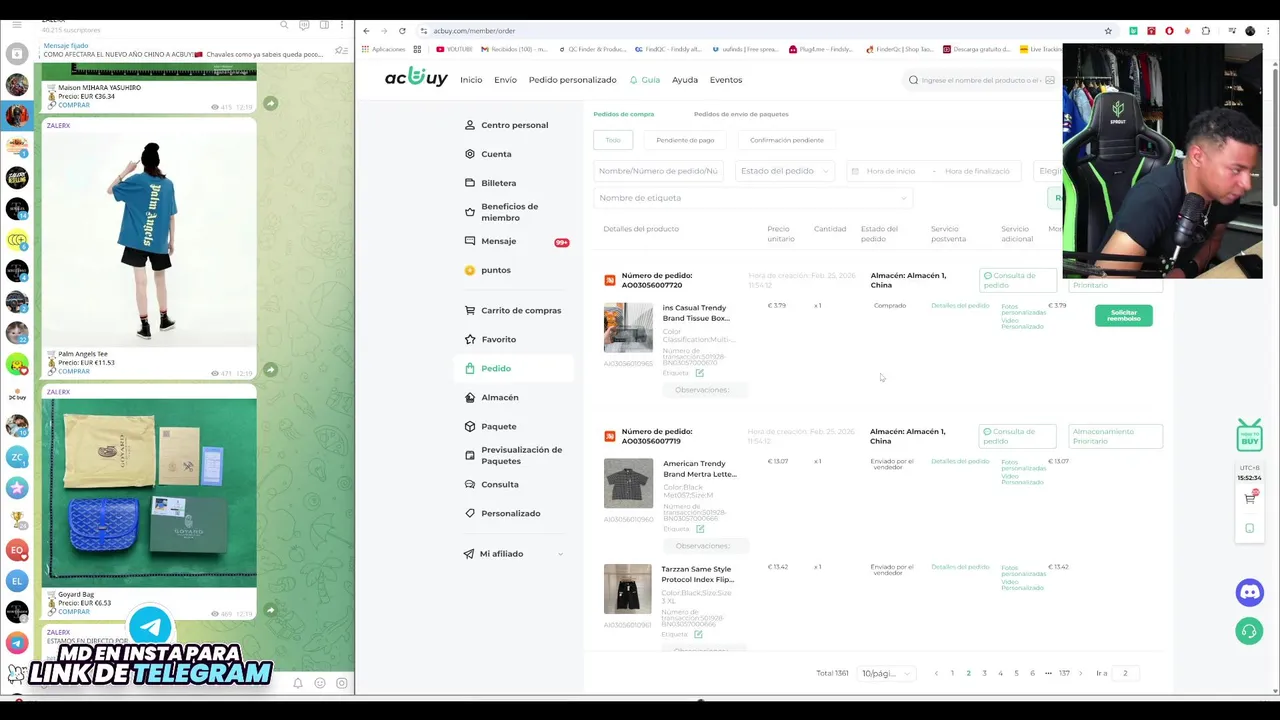This screenshot has width=1280, height=720.
Task: Click COMPRAR link on Goyard Bag post
Action: (74, 611)
